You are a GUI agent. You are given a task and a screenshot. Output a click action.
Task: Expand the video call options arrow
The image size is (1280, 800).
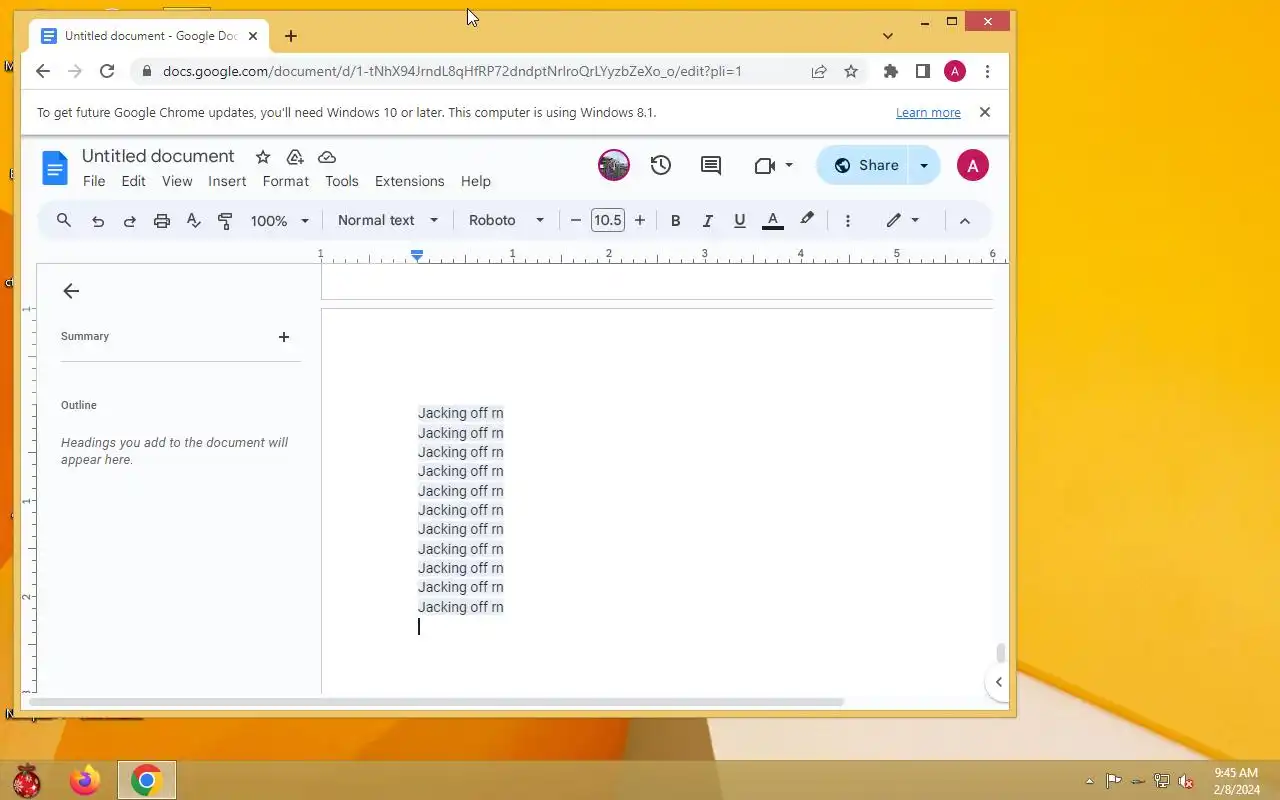tap(789, 165)
